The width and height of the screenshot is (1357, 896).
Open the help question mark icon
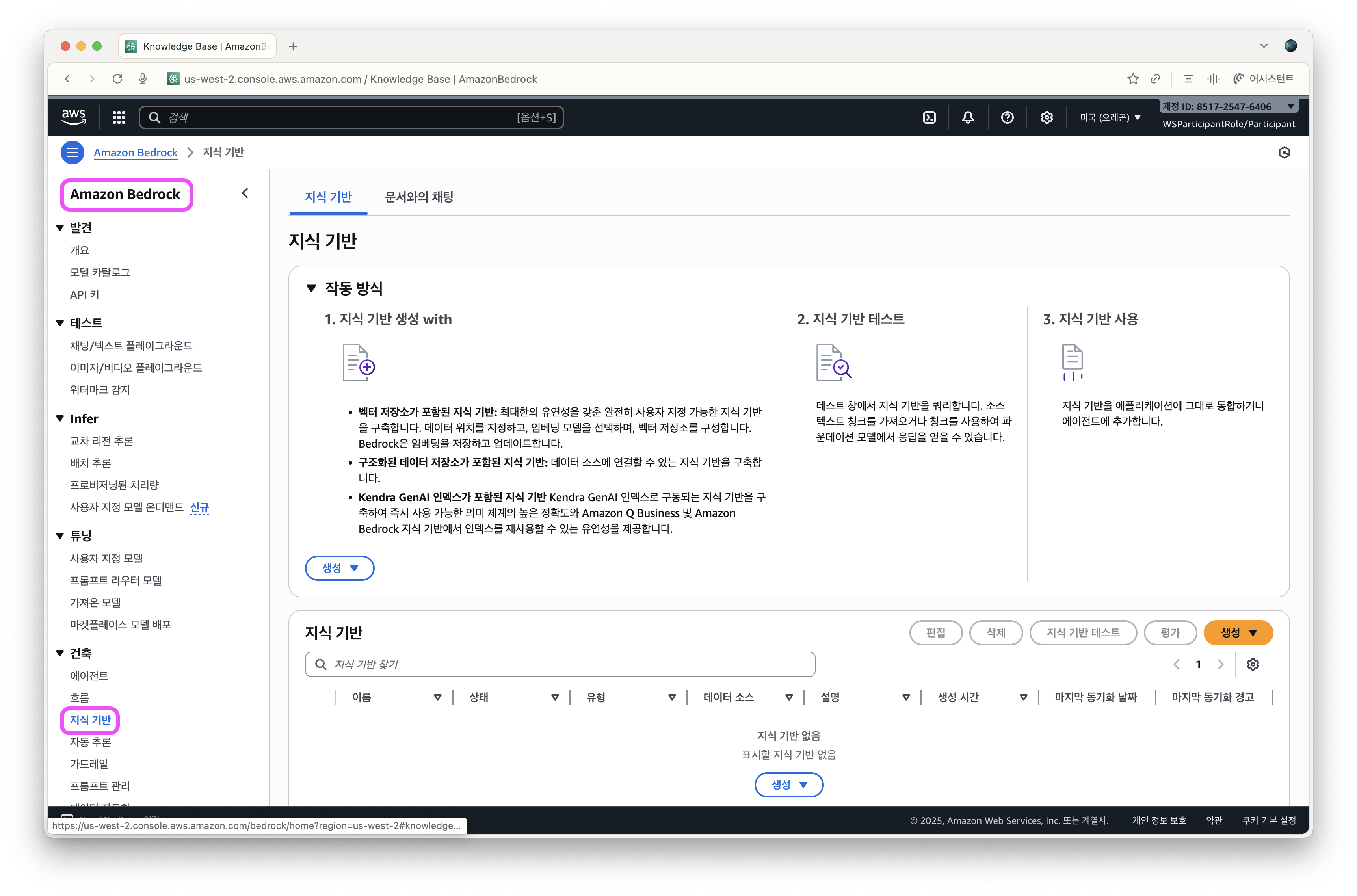point(1008,117)
